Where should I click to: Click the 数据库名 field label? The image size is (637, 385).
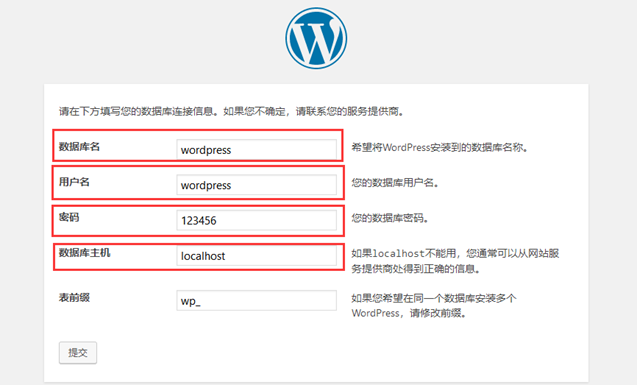pos(79,147)
